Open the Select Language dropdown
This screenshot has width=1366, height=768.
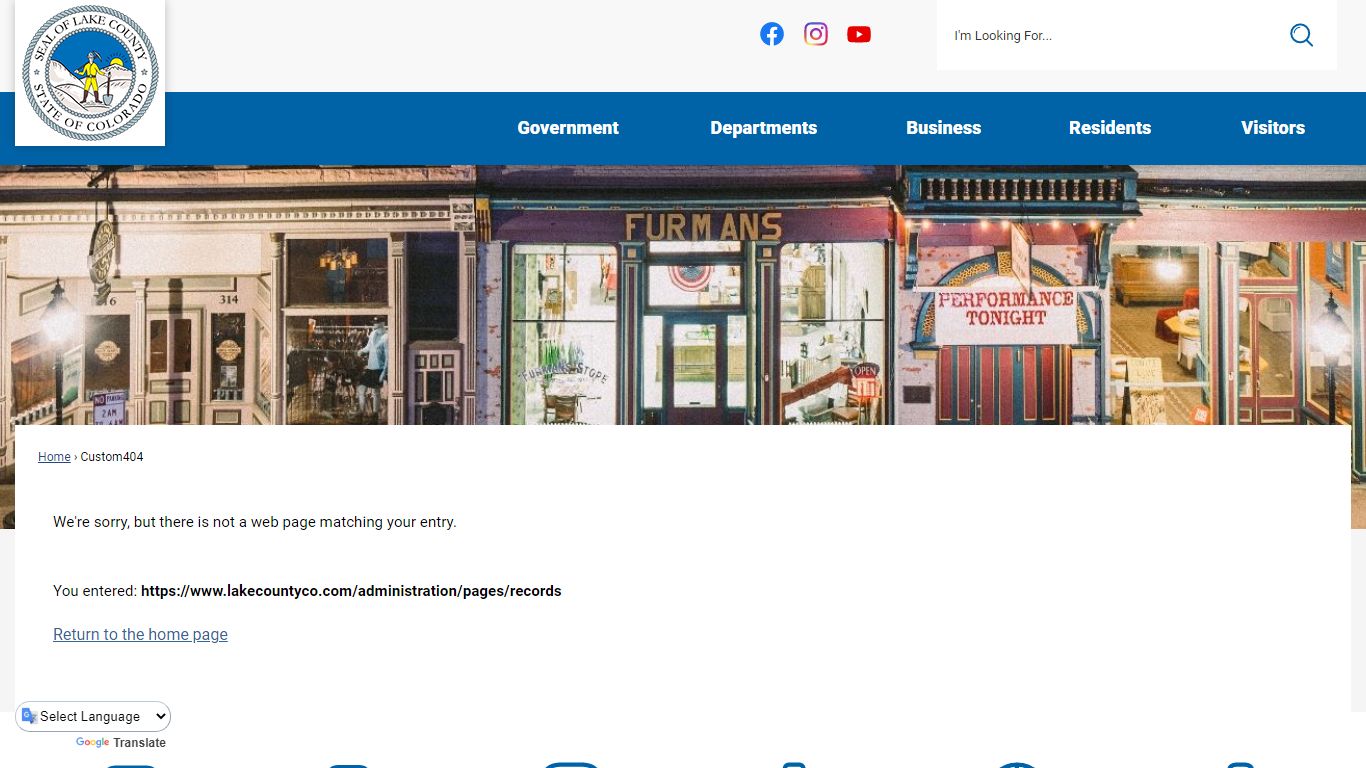(x=94, y=717)
